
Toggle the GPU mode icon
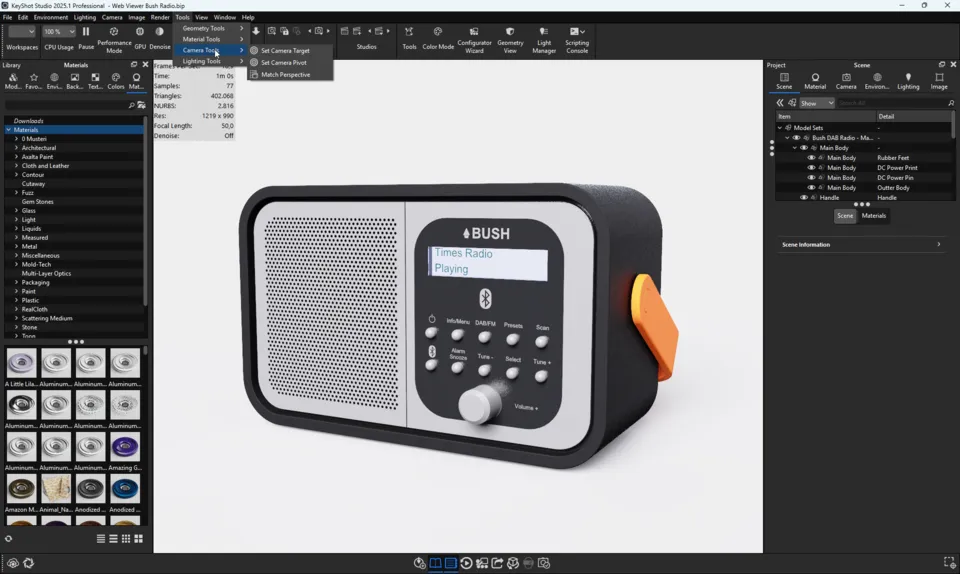[x=140, y=32]
